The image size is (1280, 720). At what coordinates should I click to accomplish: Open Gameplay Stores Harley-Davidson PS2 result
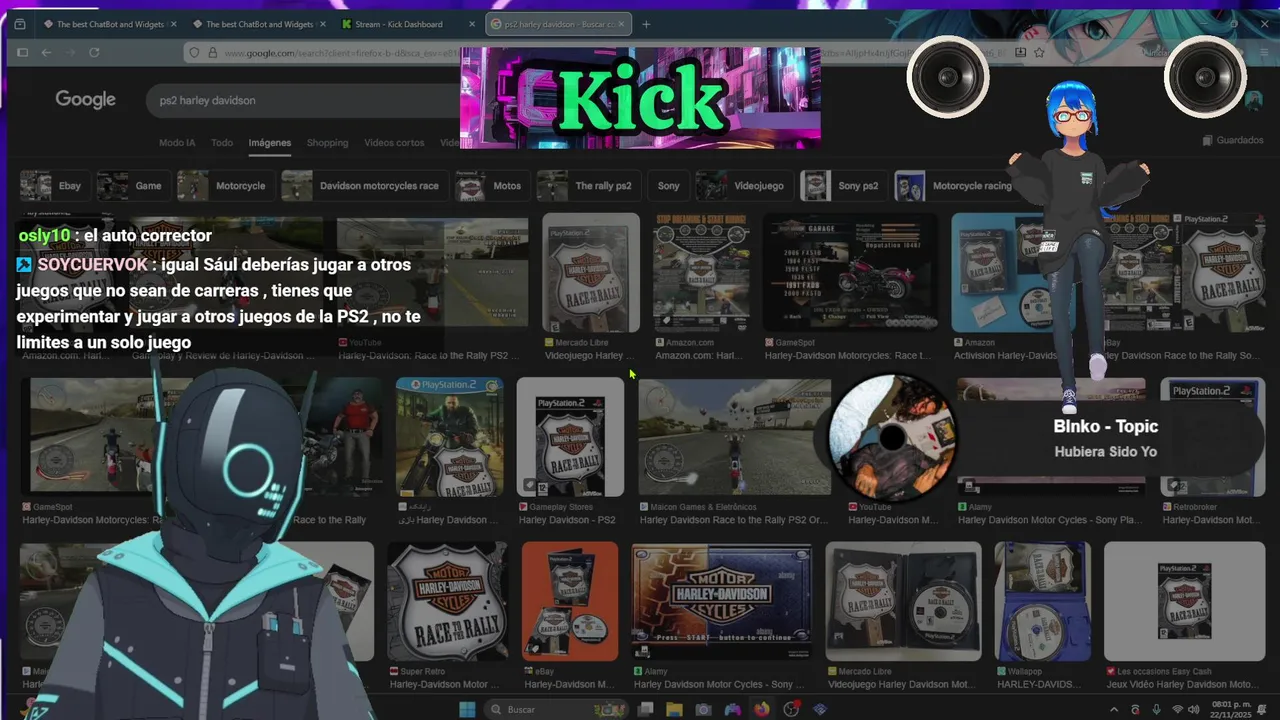coord(570,437)
